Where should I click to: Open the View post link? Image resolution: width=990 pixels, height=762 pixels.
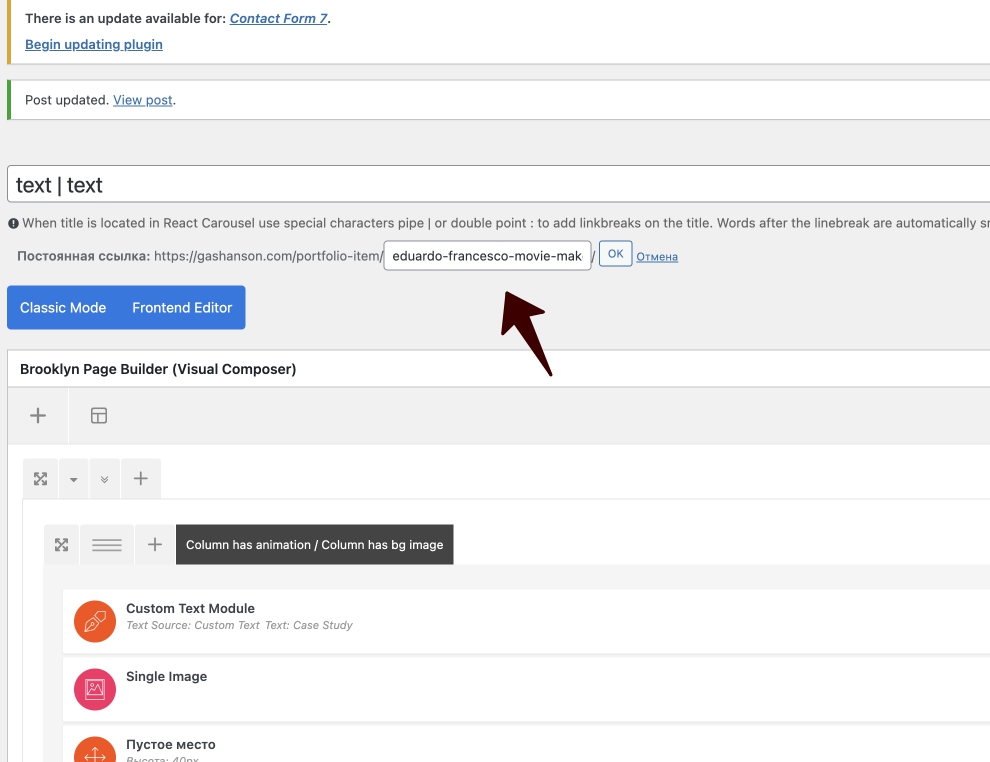142,100
